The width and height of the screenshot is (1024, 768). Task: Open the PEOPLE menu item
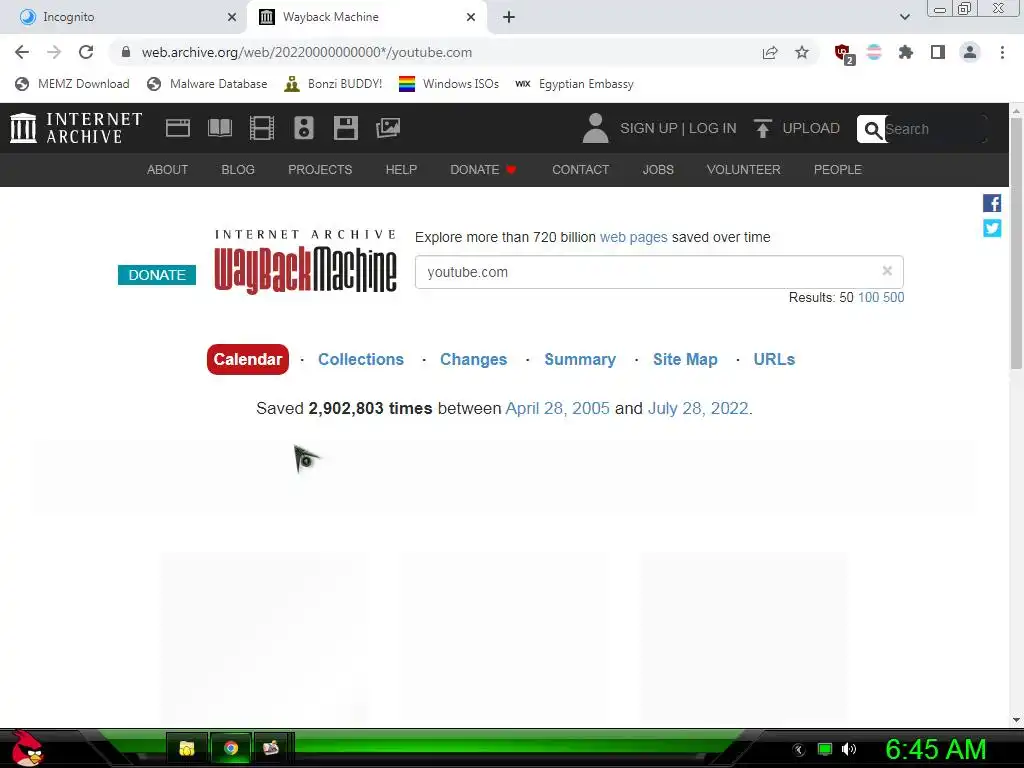coord(837,170)
